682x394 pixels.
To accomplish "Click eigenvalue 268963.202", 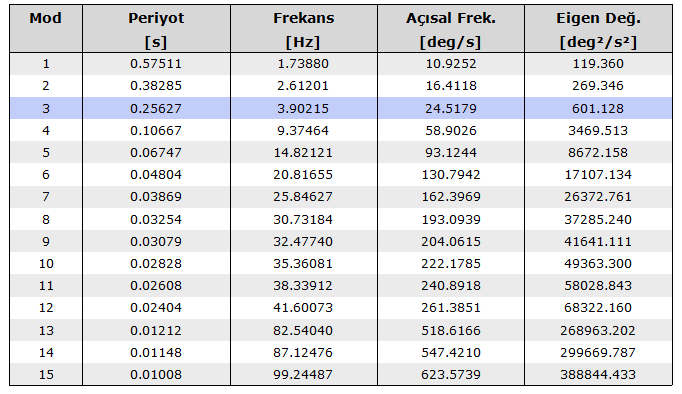I will [x=598, y=331].
